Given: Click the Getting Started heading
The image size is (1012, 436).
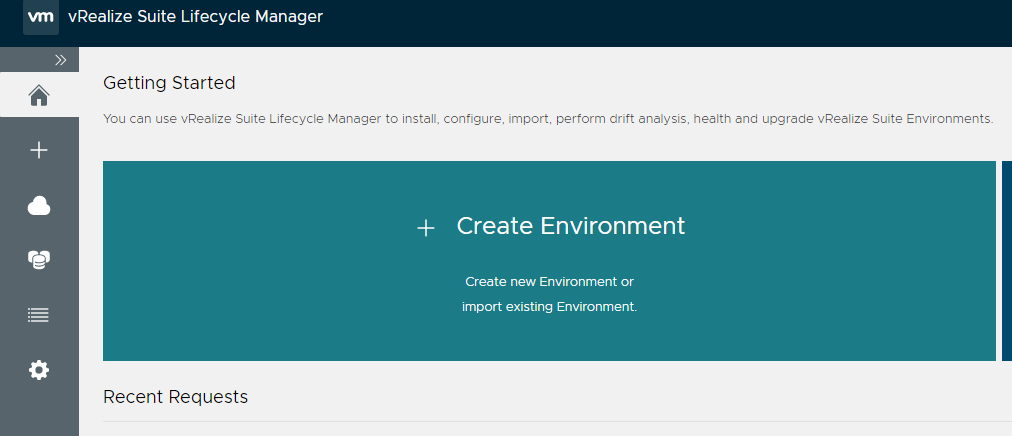Looking at the screenshot, I should tap(169, 83).
